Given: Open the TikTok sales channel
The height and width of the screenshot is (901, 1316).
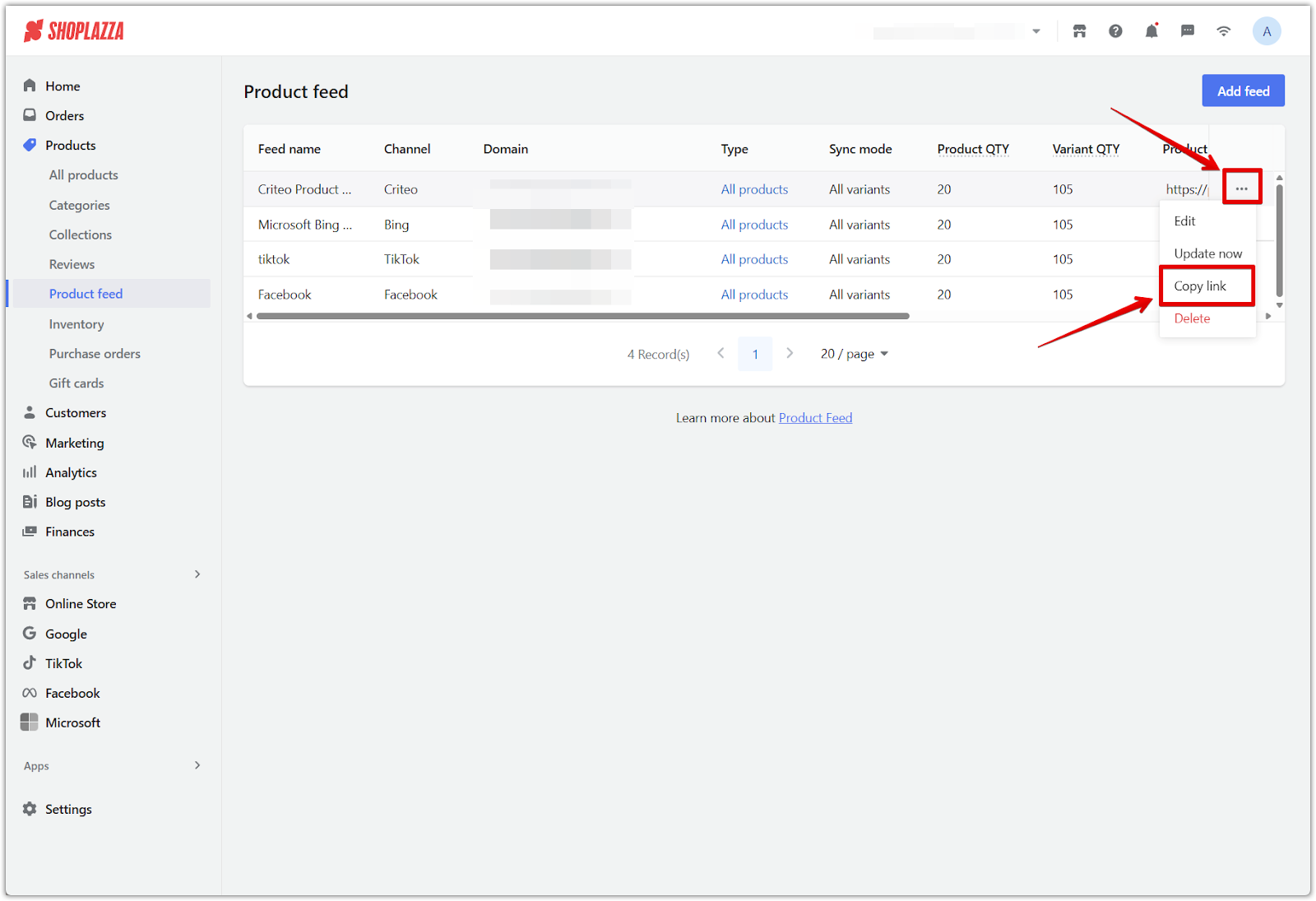Looking at the screenshot, I should (63, 663).
